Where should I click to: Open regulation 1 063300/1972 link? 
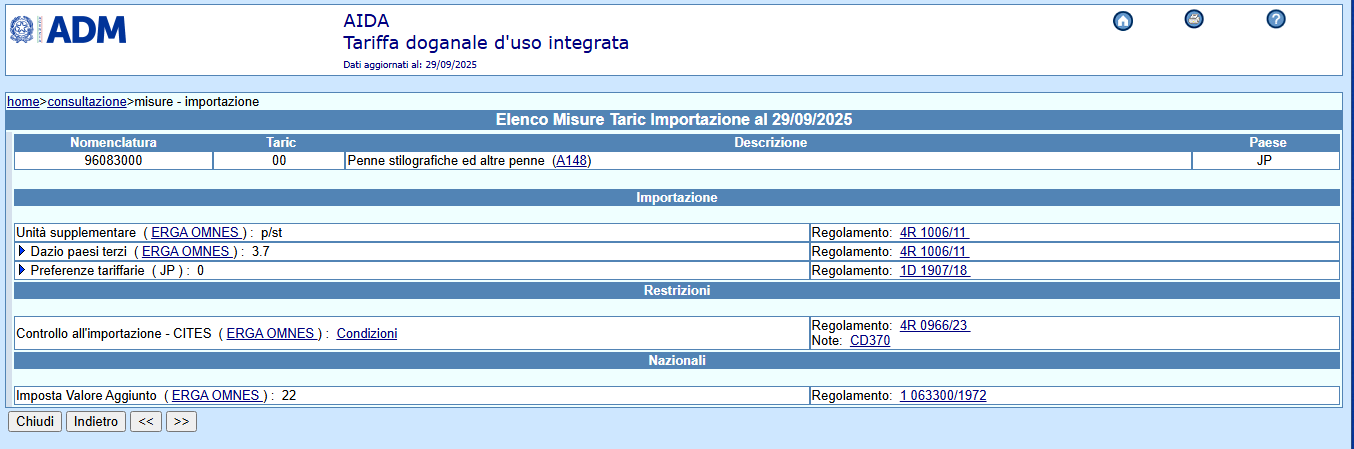943,395
